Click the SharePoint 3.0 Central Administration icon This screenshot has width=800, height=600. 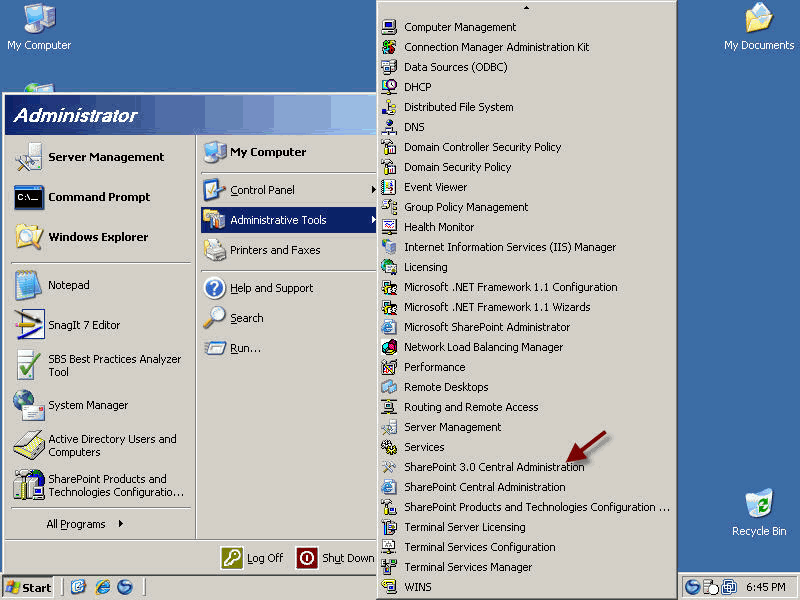coord(389,467)
